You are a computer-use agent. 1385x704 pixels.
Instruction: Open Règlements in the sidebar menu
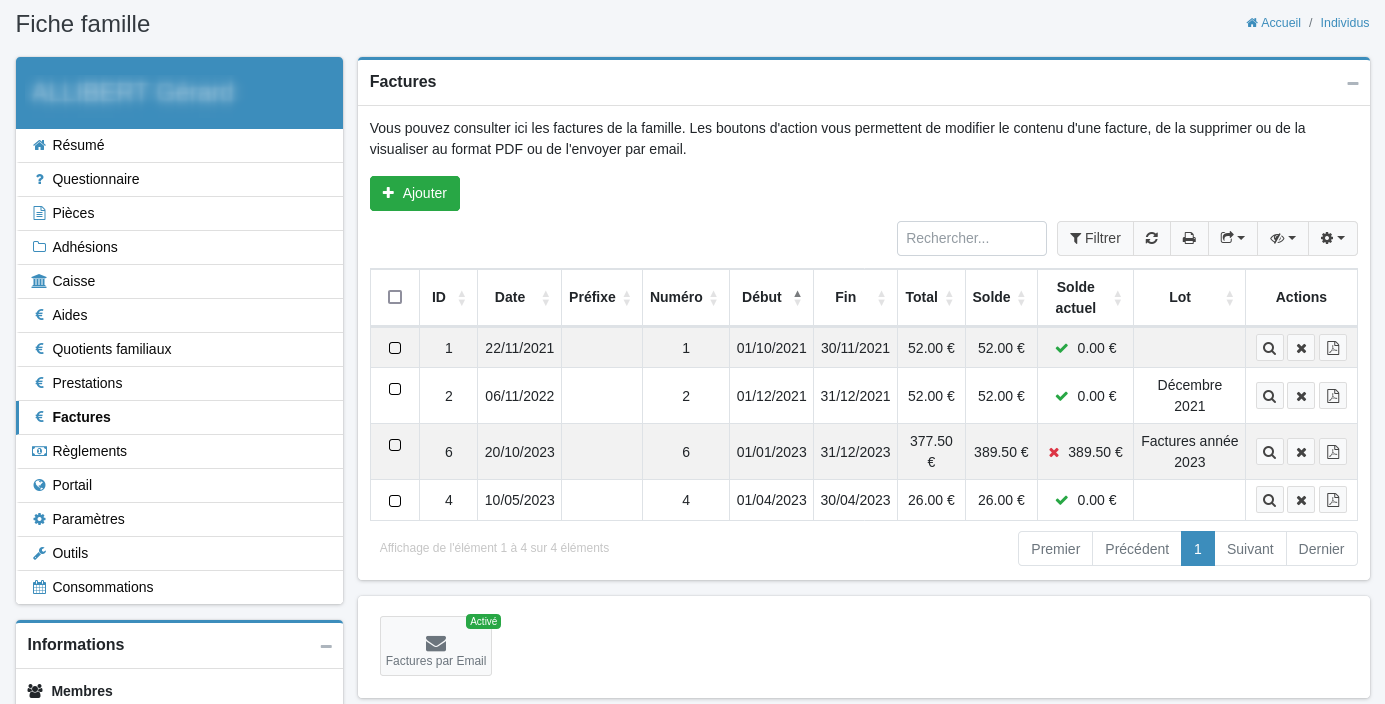tap(89, 451)
